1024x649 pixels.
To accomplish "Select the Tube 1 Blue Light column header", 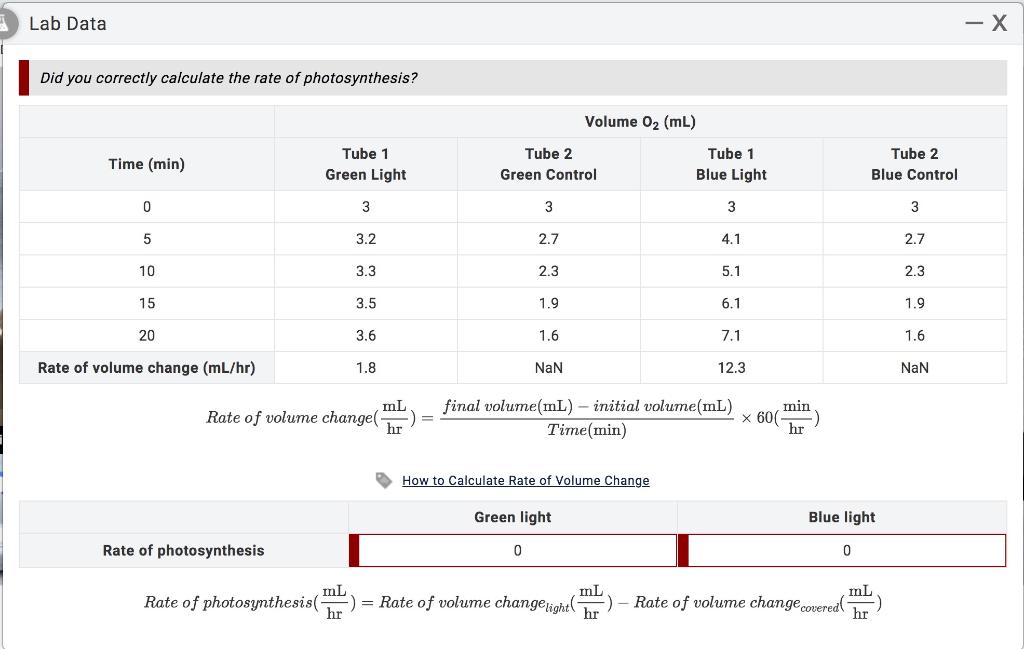I will pyautogui.click(x=731, y=163).
